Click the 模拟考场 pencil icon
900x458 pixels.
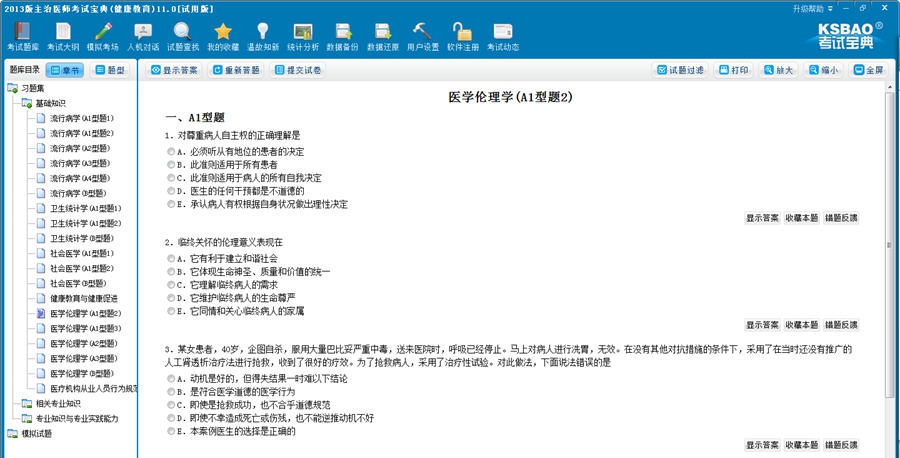point(102,37)
